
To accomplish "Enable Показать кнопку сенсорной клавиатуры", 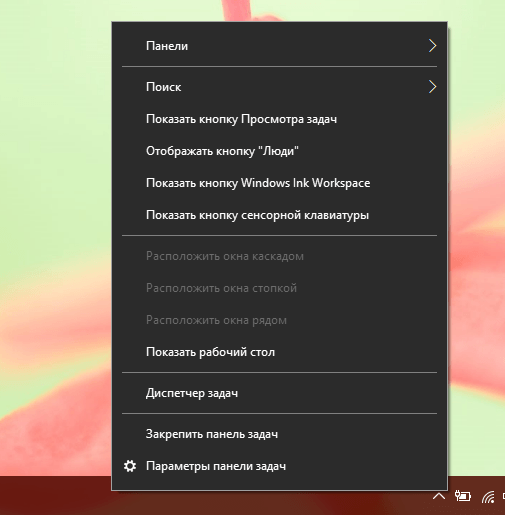I will pyautogui.click(x=279, y=215).
